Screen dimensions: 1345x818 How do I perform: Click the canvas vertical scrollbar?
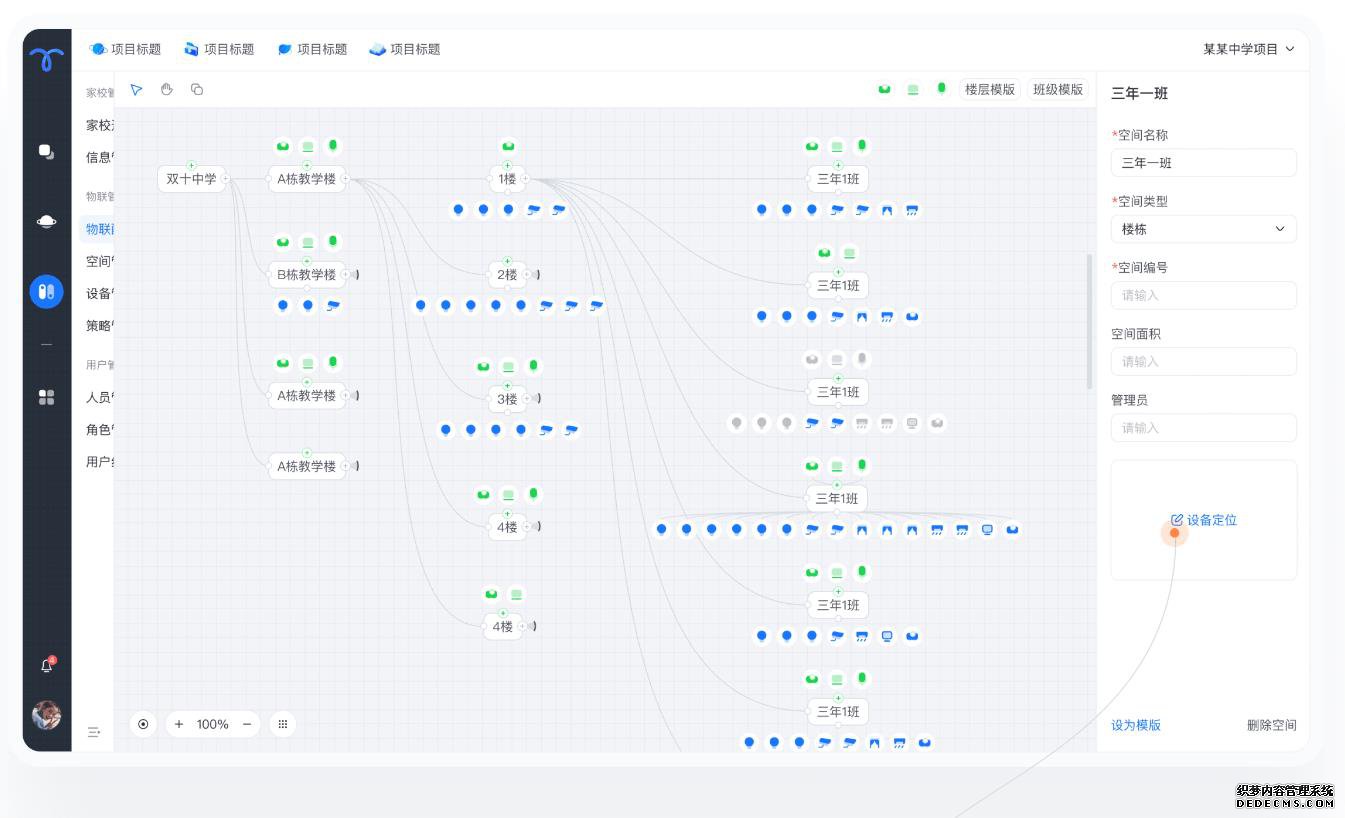click(x=1090, y=322)
